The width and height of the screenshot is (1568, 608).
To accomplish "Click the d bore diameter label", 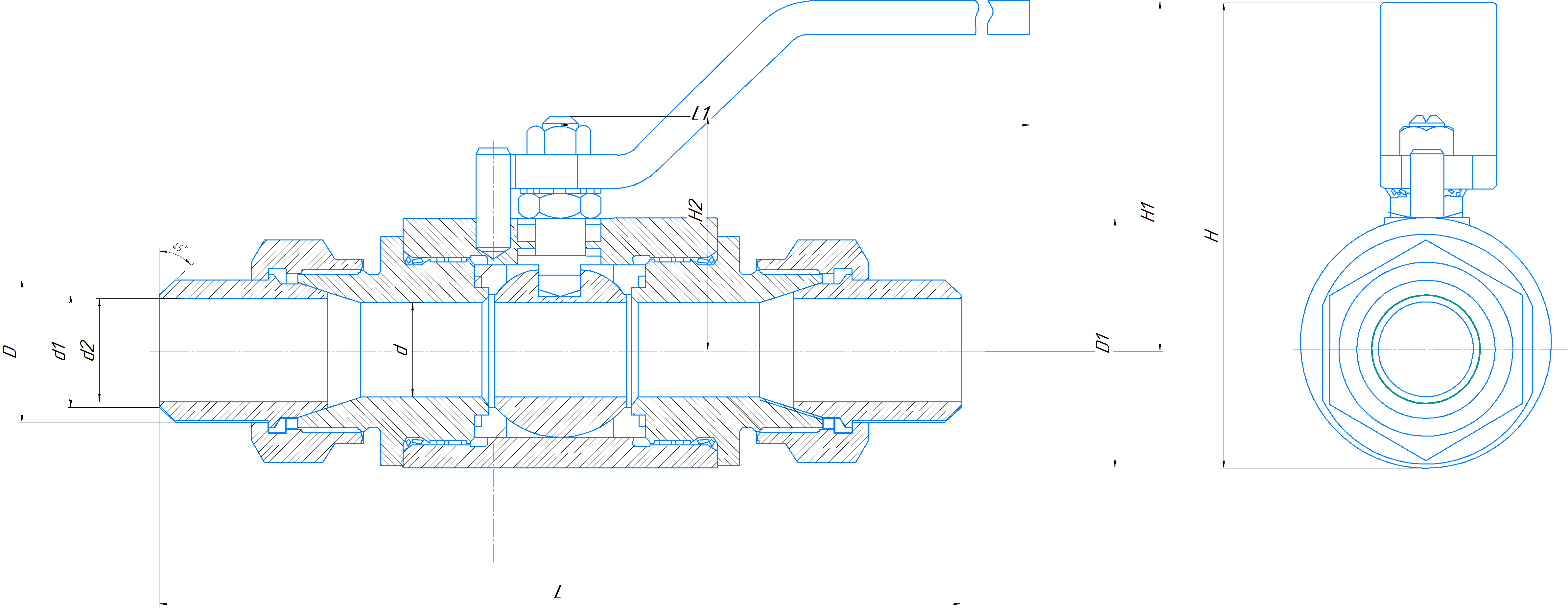I will coord(401,349).
